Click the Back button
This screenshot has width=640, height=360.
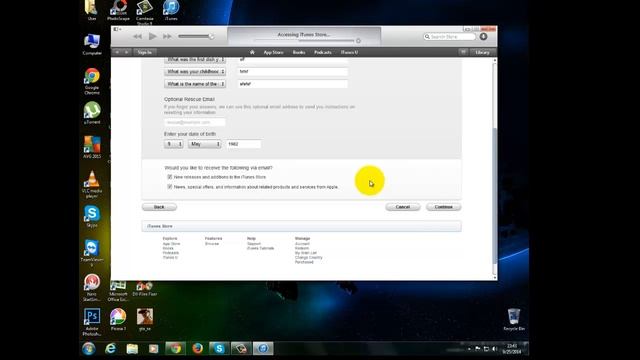pos(159,207)
